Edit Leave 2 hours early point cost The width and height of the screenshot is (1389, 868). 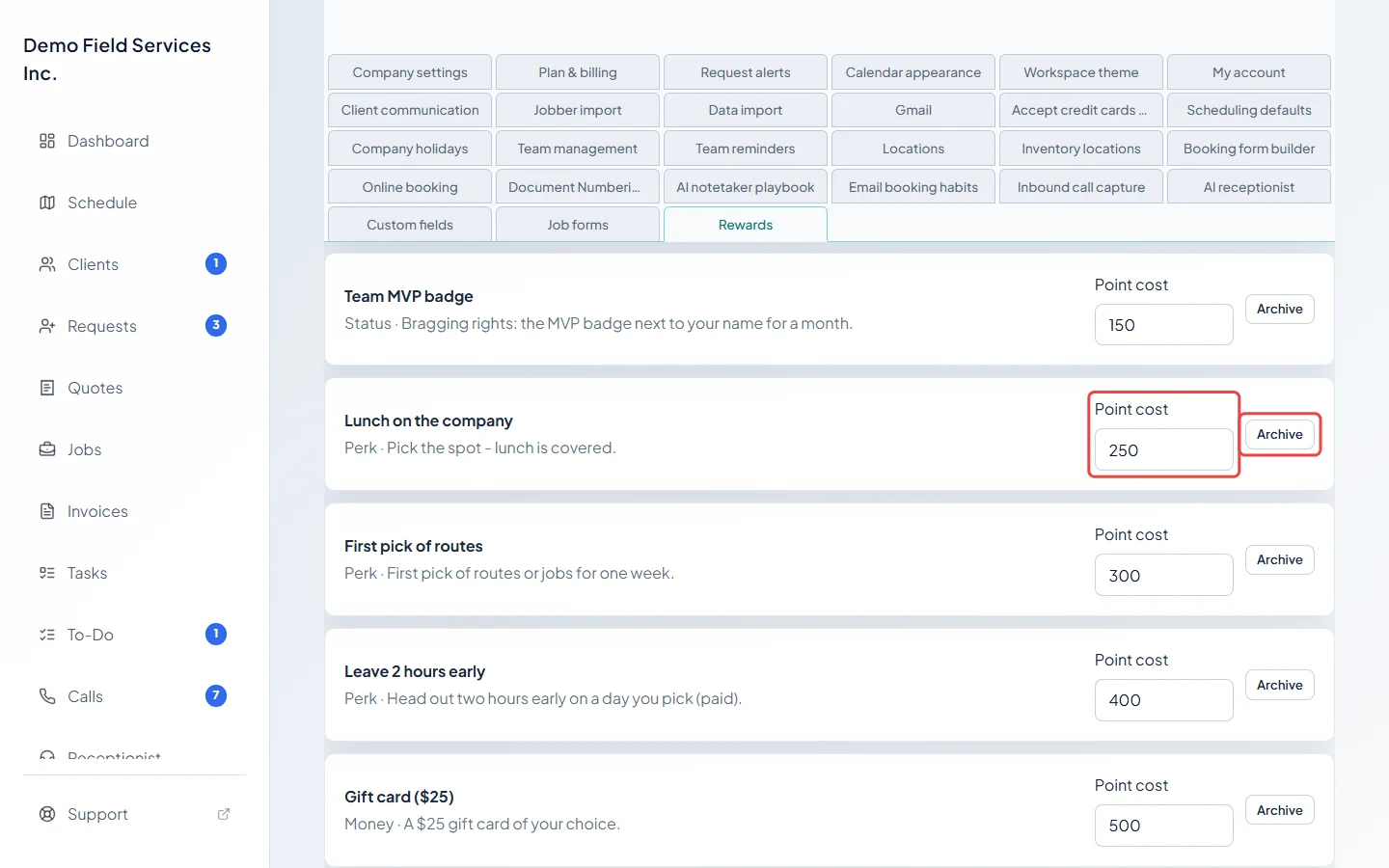(x=1164, y=700)
